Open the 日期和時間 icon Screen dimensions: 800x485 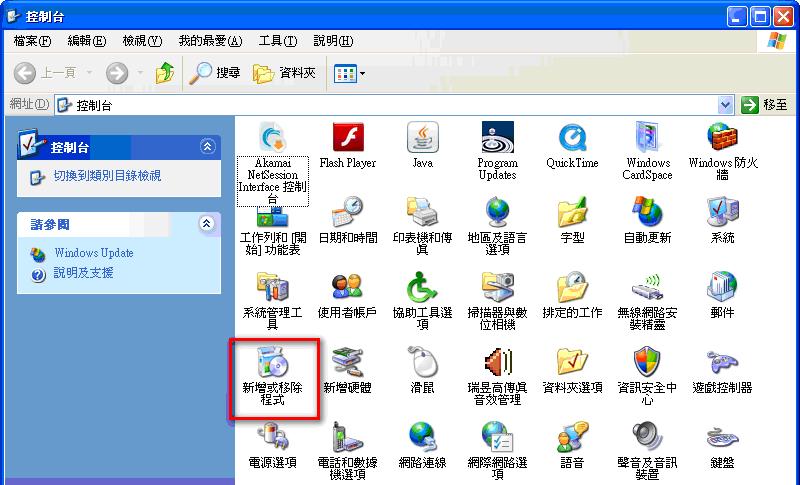pos(347,212)
